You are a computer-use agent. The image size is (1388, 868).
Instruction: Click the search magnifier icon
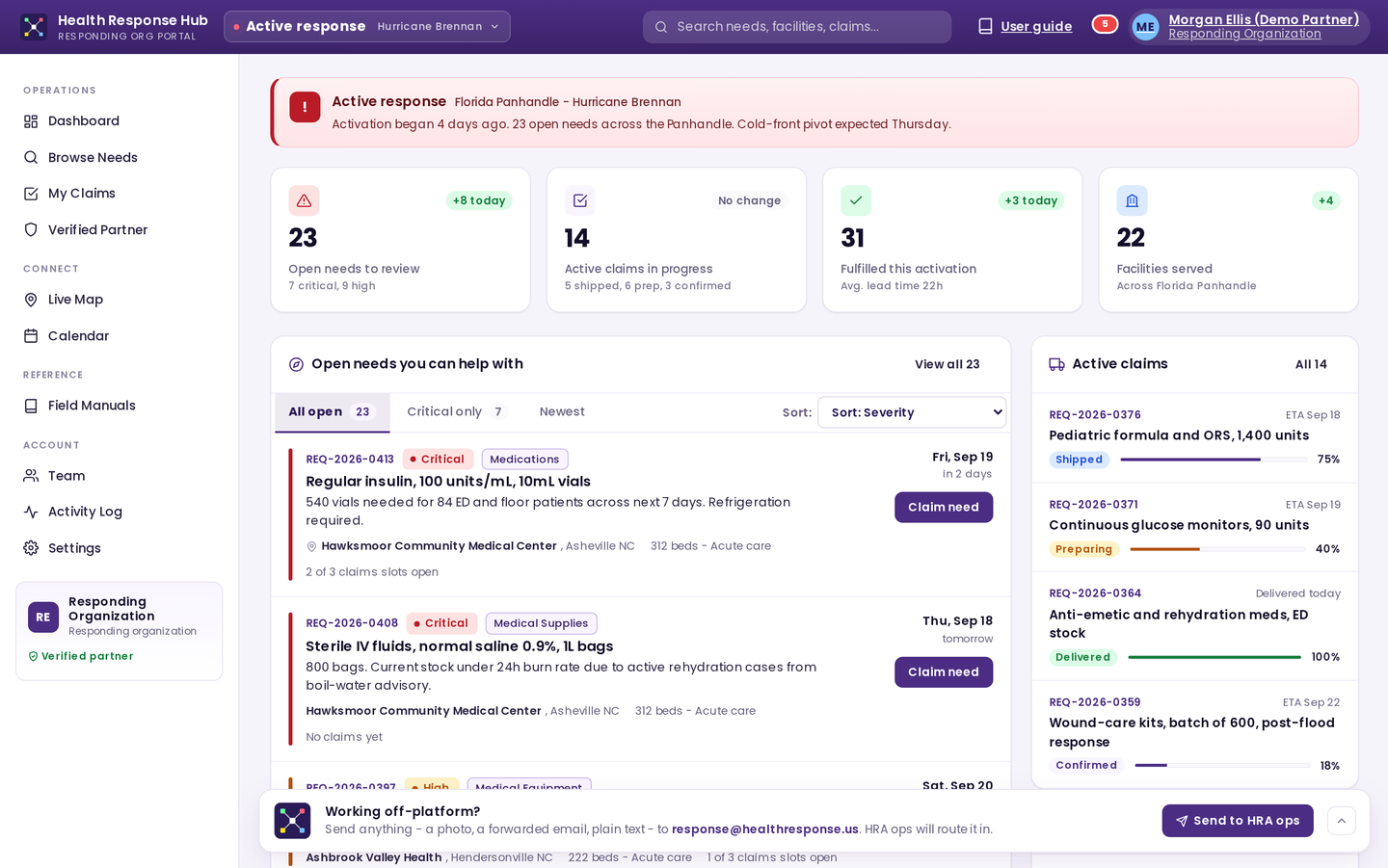coord(661,27)
